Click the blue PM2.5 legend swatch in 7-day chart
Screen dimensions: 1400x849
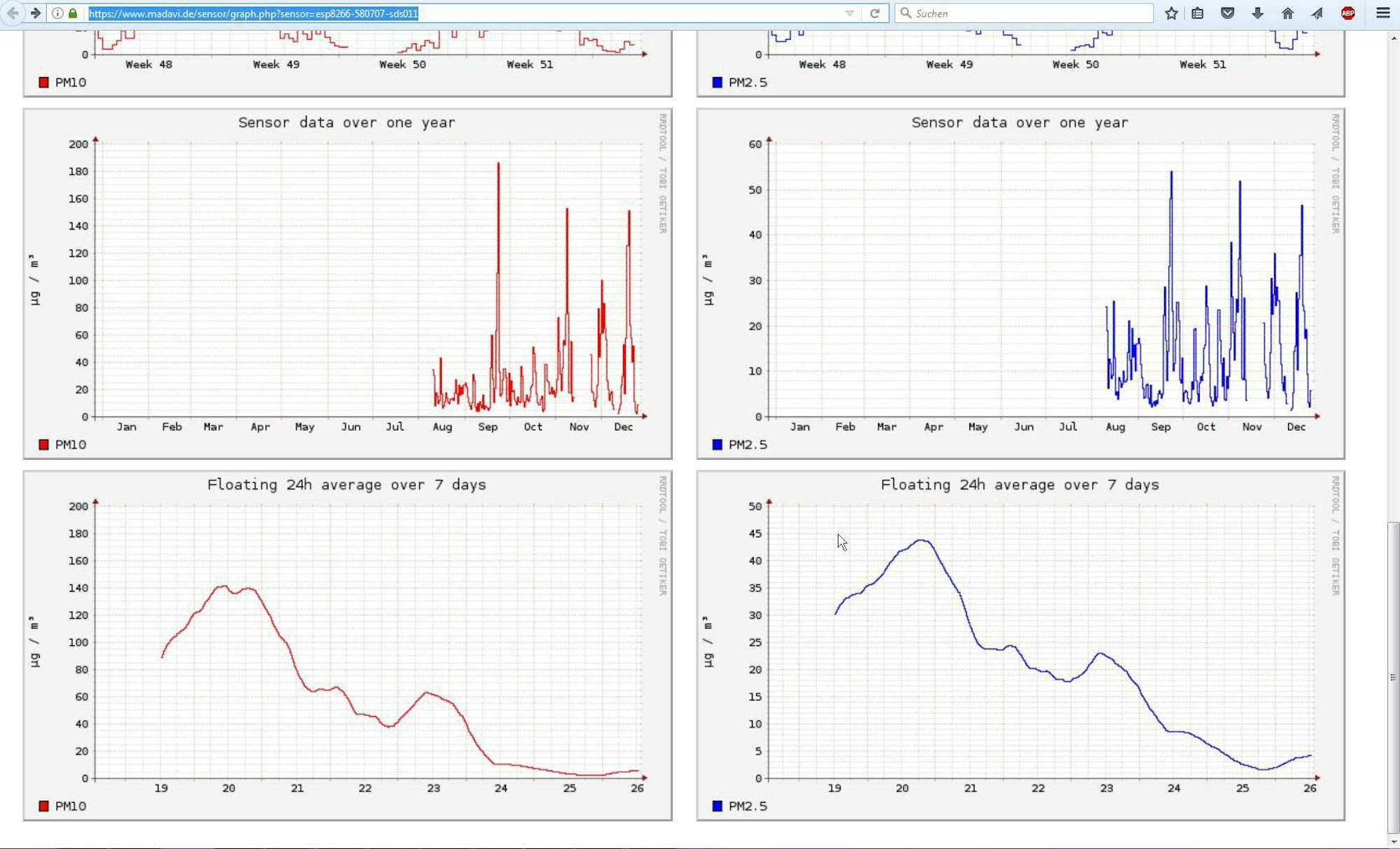pos(717,806)
